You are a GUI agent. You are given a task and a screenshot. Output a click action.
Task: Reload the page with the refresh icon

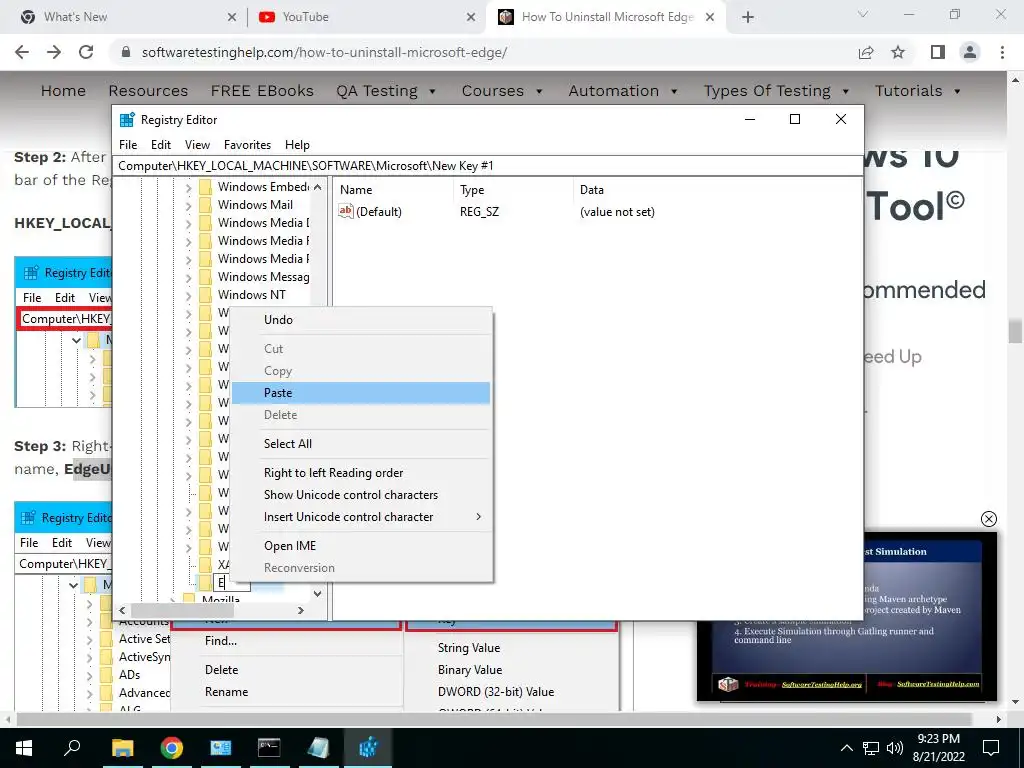click(86, 52)
